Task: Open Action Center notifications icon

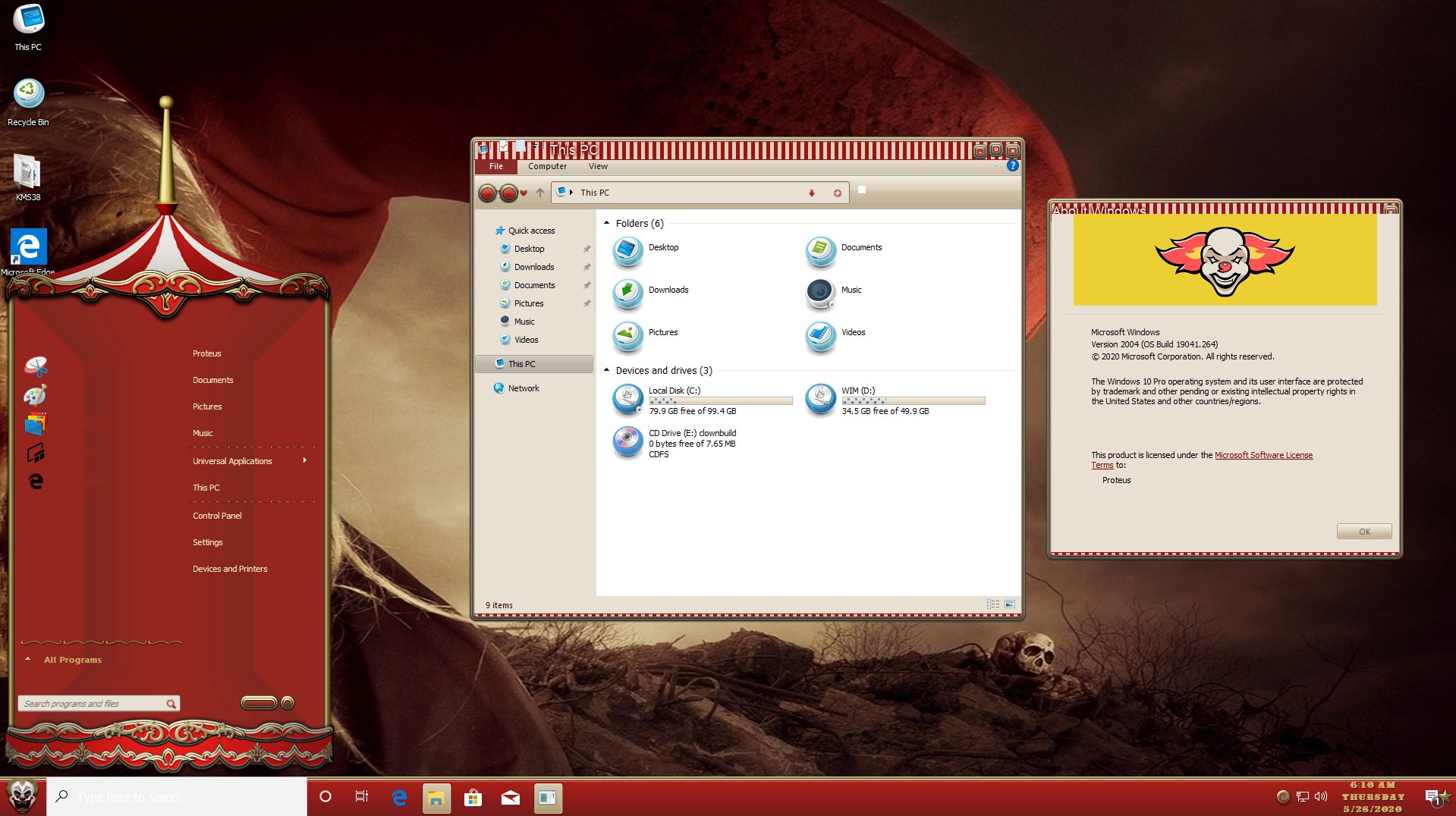Action: (1432, 797)
